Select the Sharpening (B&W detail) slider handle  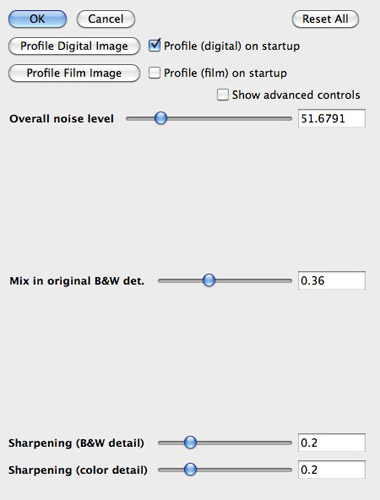tap(190, 442)
